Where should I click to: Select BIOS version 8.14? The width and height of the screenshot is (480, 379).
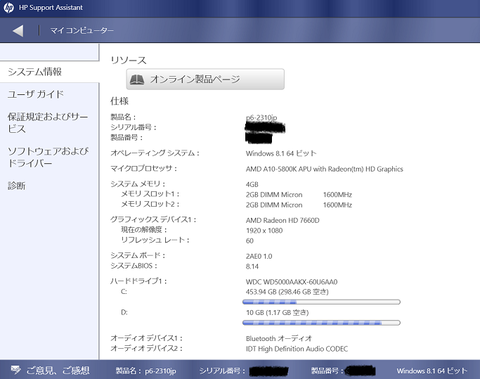(x=252, y=266)
